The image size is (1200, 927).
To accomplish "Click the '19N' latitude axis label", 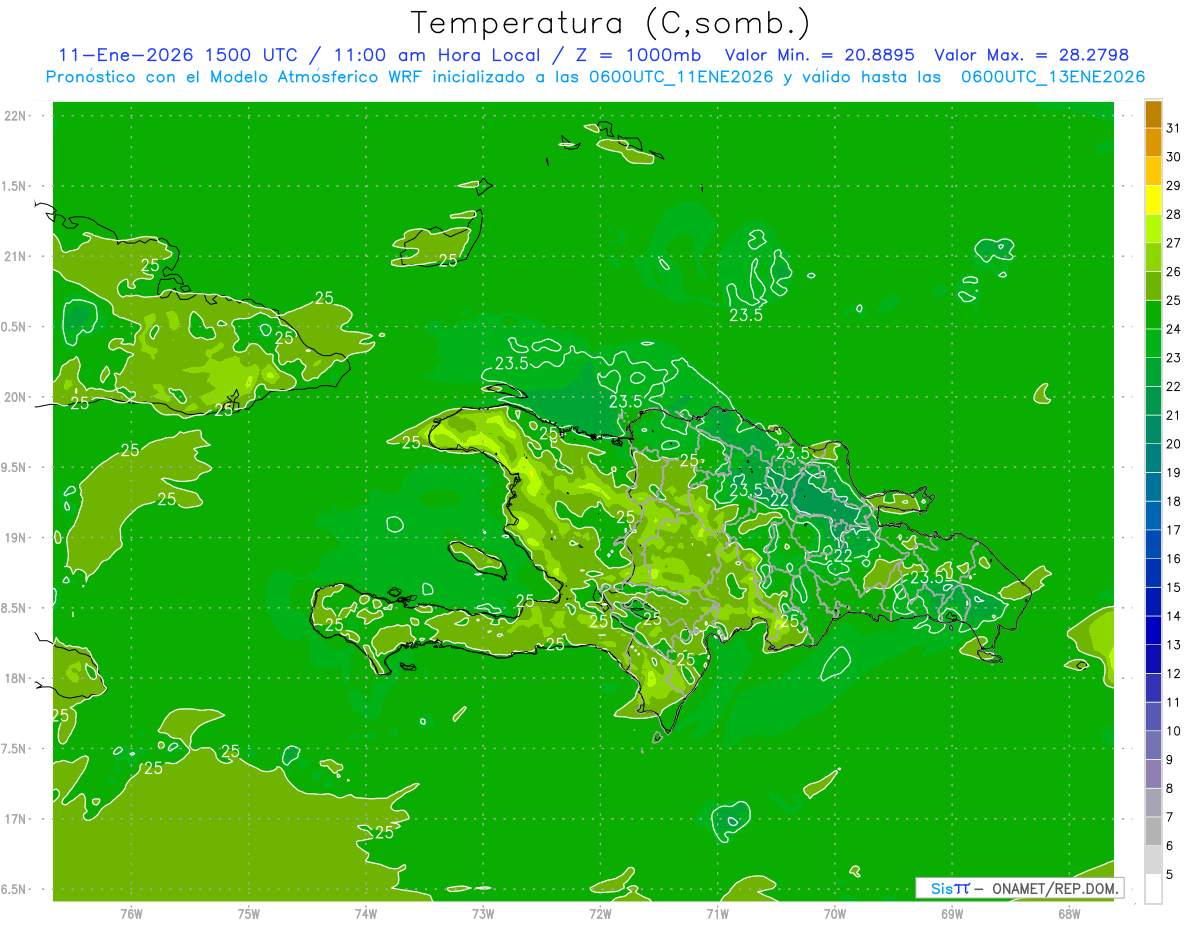I will (16, 538).
